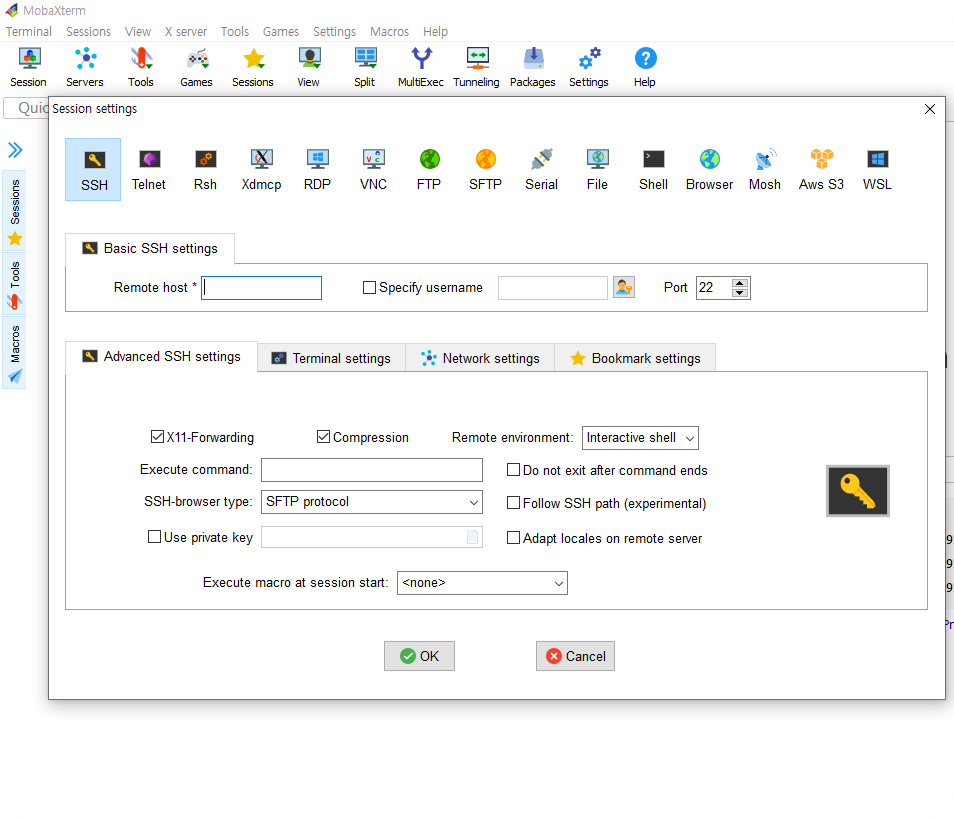
Task: Select the FTP session type
Action: [429, 169]
